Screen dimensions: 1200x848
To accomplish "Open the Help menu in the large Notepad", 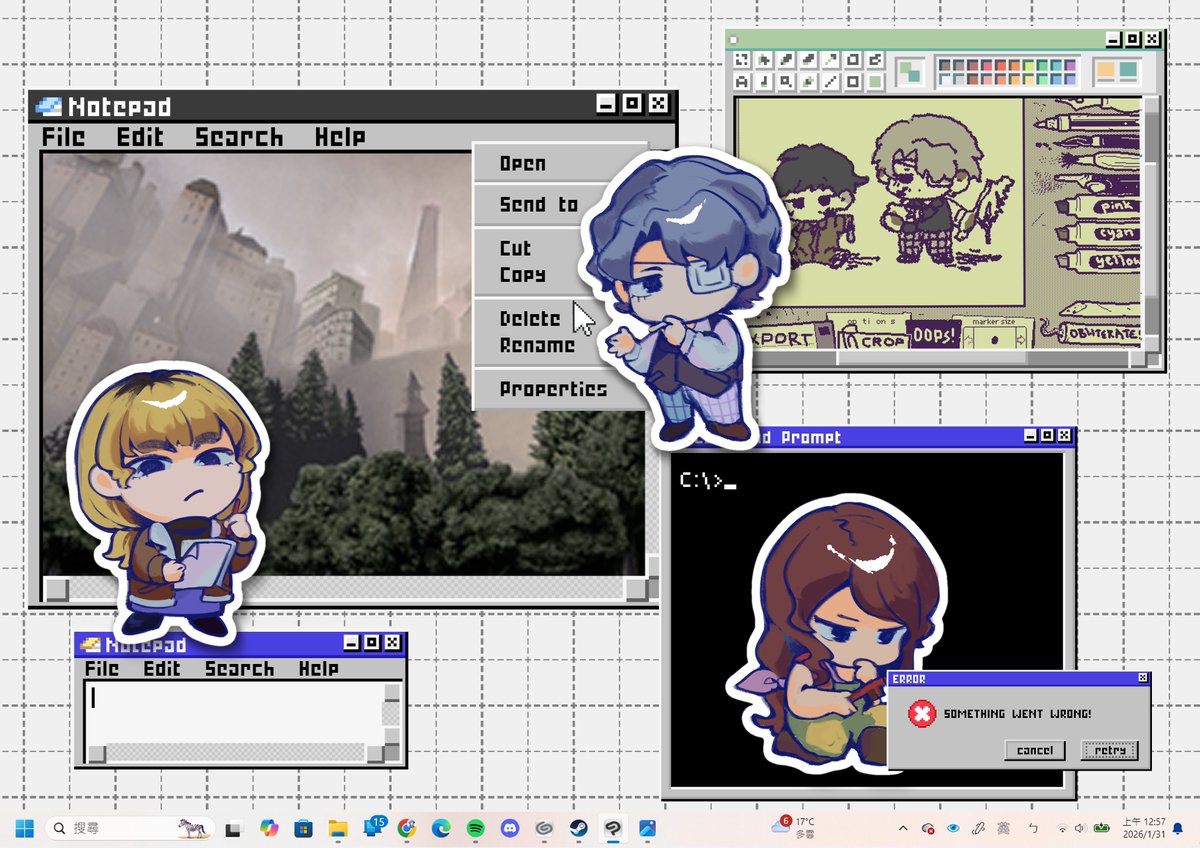I will (x=340, y=137).
